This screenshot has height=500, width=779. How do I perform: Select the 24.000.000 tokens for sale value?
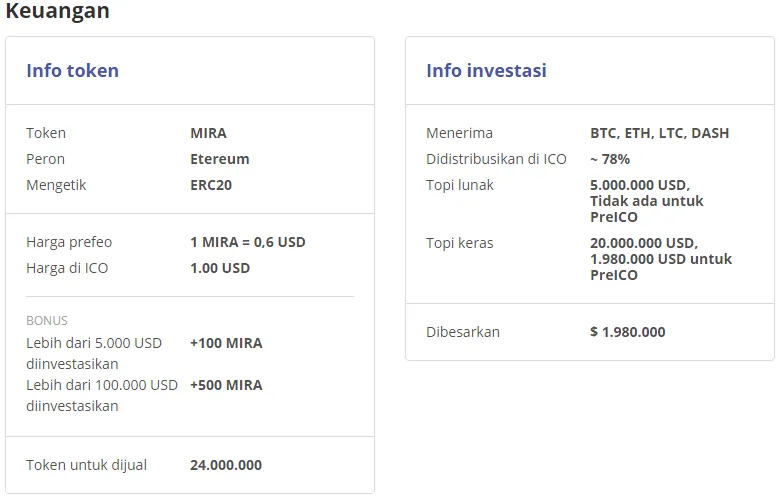tap(226, 465)
